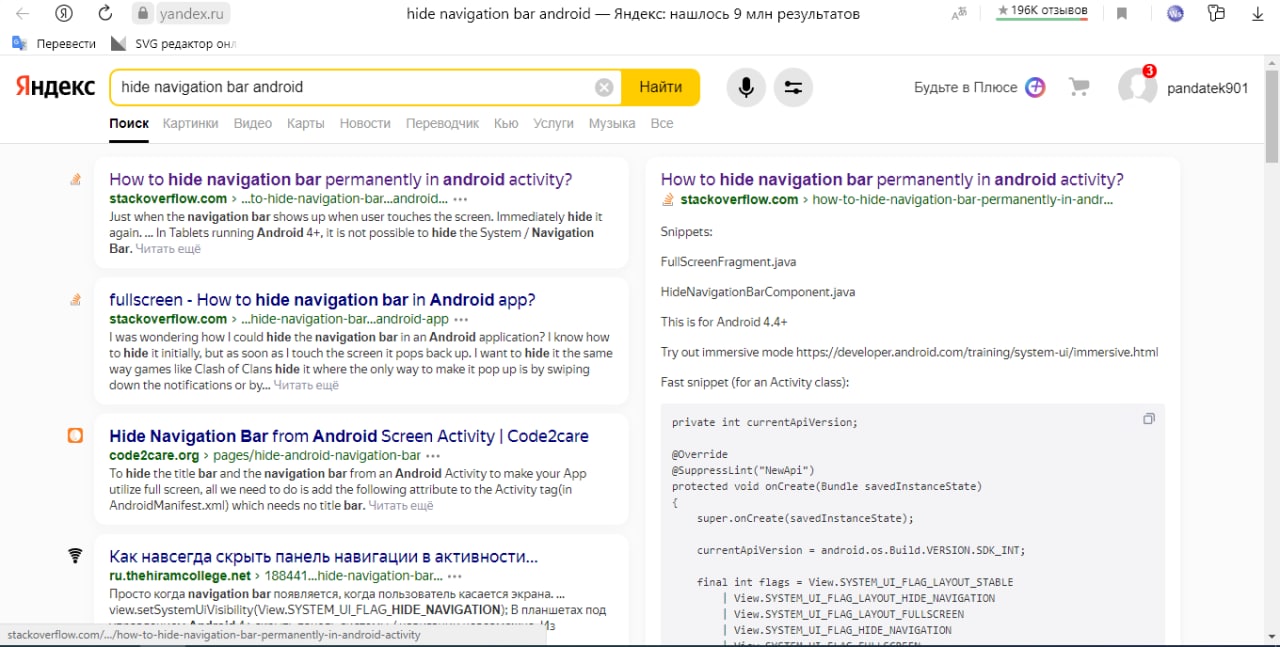Click FullScreenFragment.java snippet text
Viewport: 1280px width, 647px height.
click(x=728, y=262)
